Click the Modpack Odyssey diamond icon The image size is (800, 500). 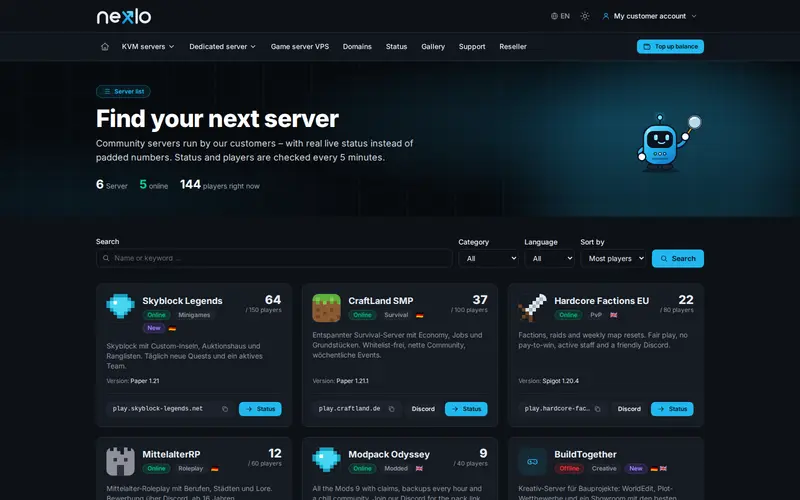pyautogui.click(x=327, y=460)
